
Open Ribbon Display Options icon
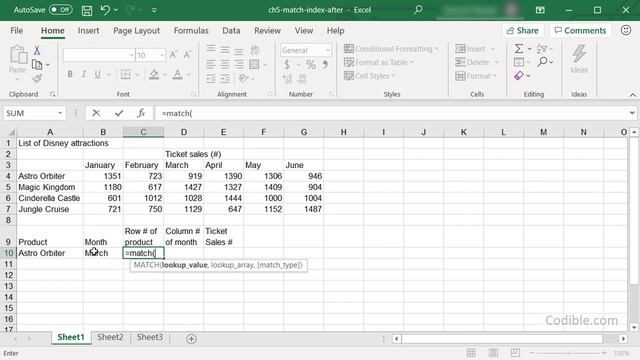coord(540,10)
